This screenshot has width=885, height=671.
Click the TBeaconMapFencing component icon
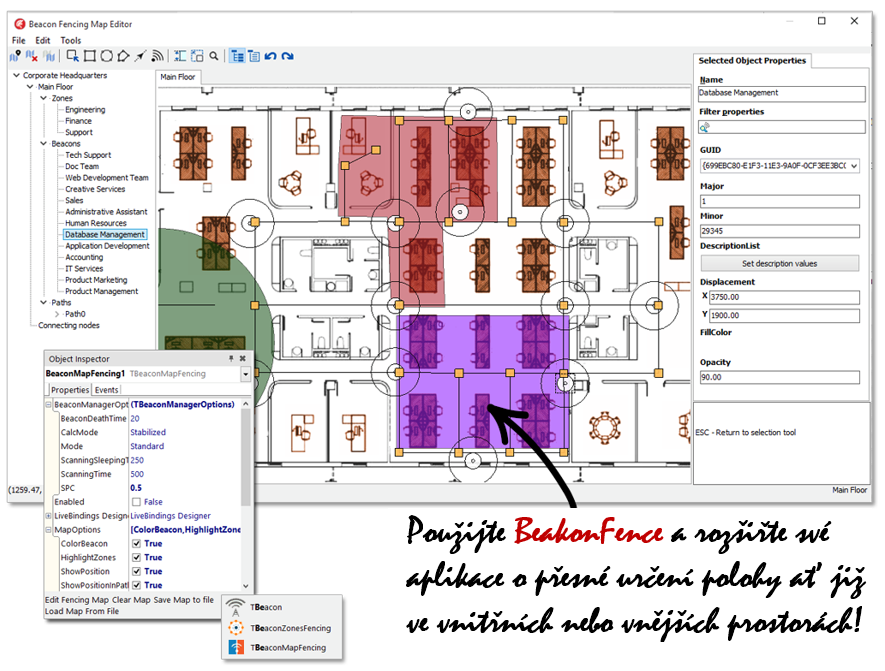(x=236, y=647)
